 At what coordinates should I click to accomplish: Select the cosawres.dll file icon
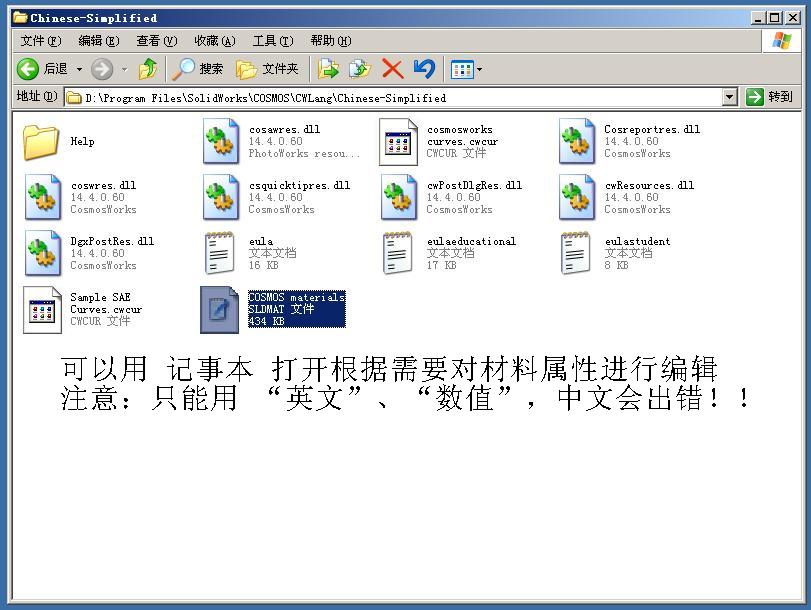221,141
